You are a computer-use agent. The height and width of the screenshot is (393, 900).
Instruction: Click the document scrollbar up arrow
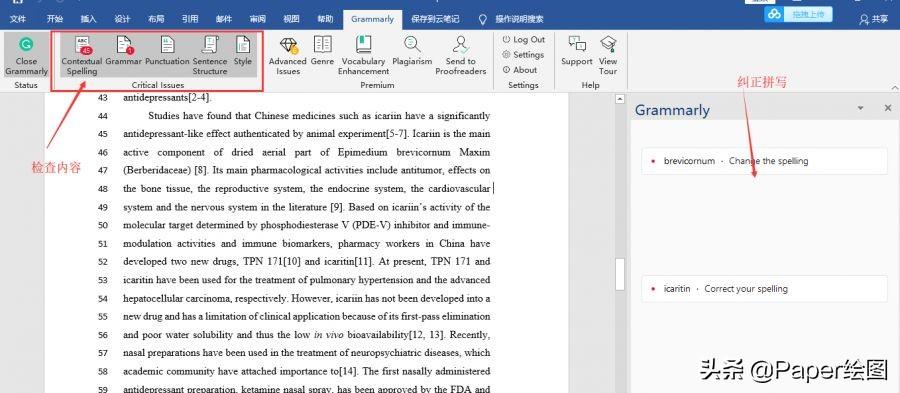(619, 99)
